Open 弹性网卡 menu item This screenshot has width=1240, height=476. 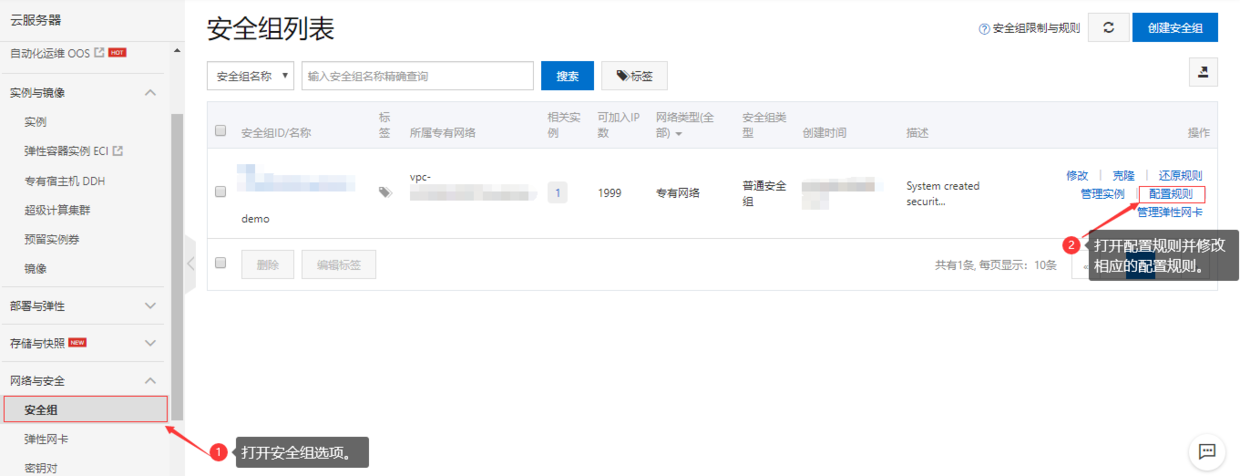coord(48,439)
